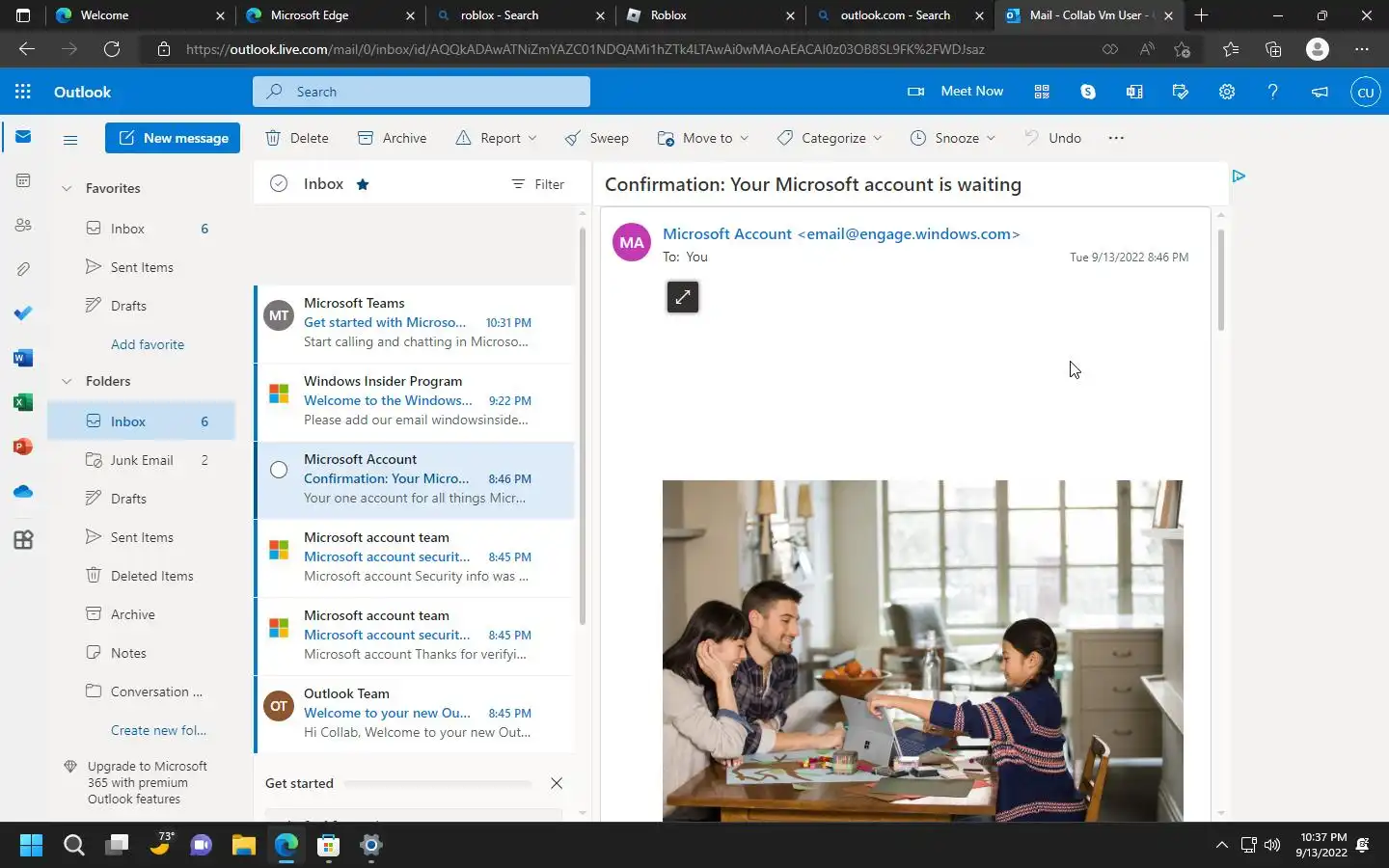The image size is (1389, 868).
Task: Open the Microsoft Teams email
Action: tap(415, 323)
